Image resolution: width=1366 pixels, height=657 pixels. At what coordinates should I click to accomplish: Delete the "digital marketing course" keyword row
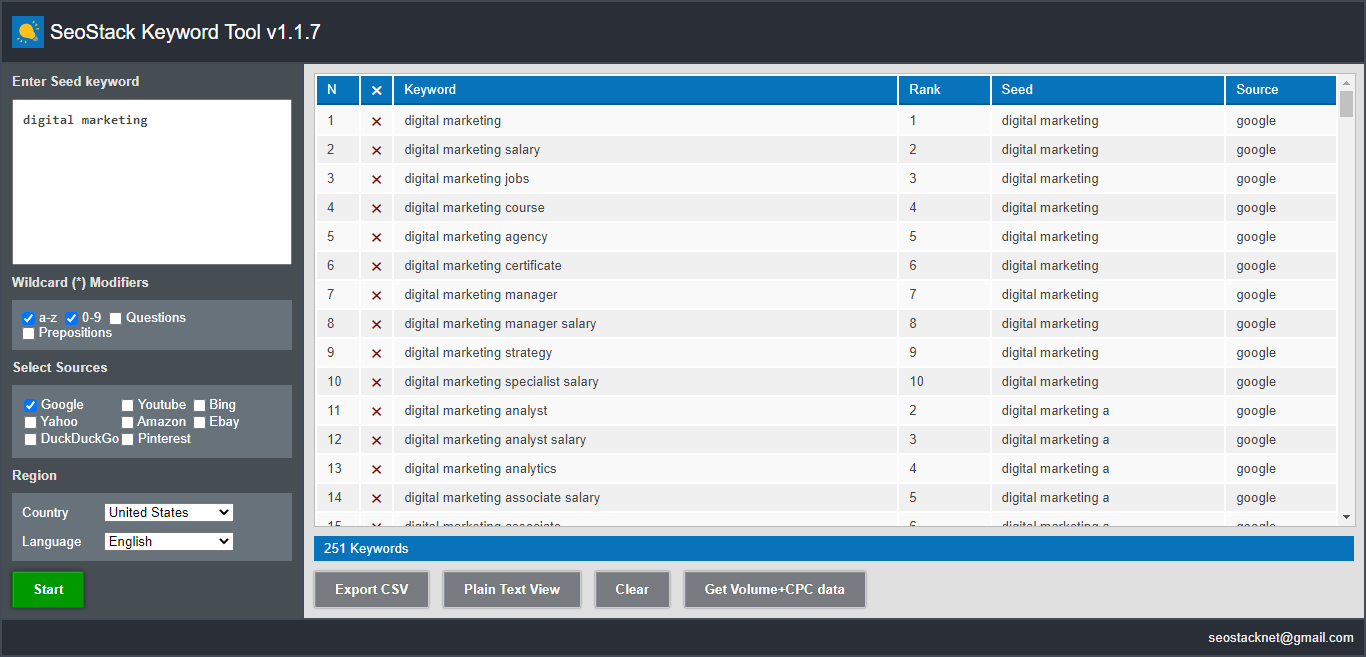tap(376, 207)
